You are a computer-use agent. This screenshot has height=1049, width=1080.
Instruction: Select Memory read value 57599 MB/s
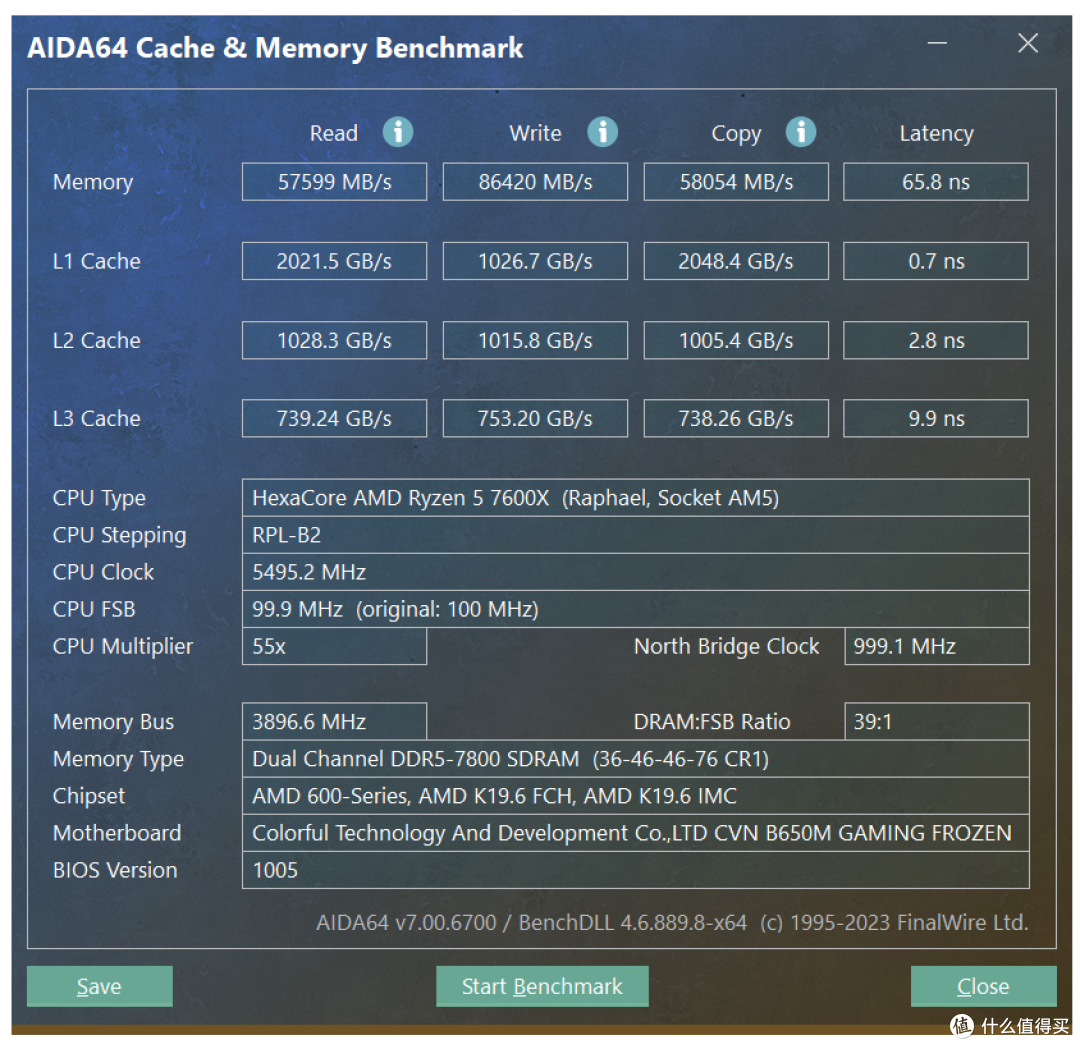pyautogui.click(x=334, y=182)
